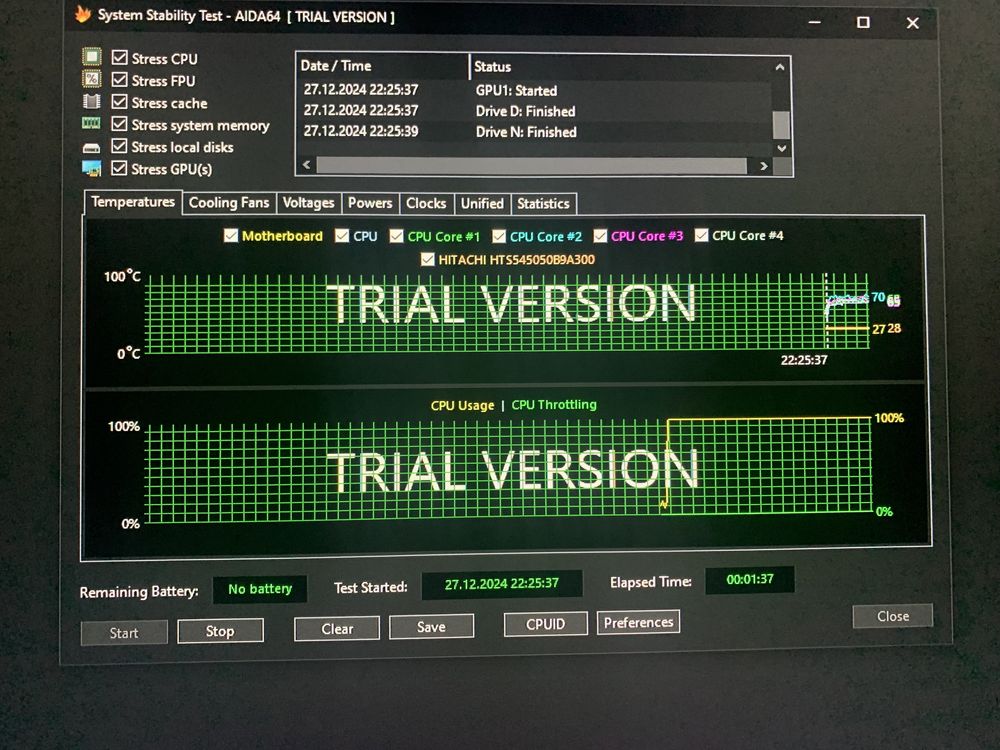
Task: Hide the Motherboard temperature line
Action: tap(231, 236)
